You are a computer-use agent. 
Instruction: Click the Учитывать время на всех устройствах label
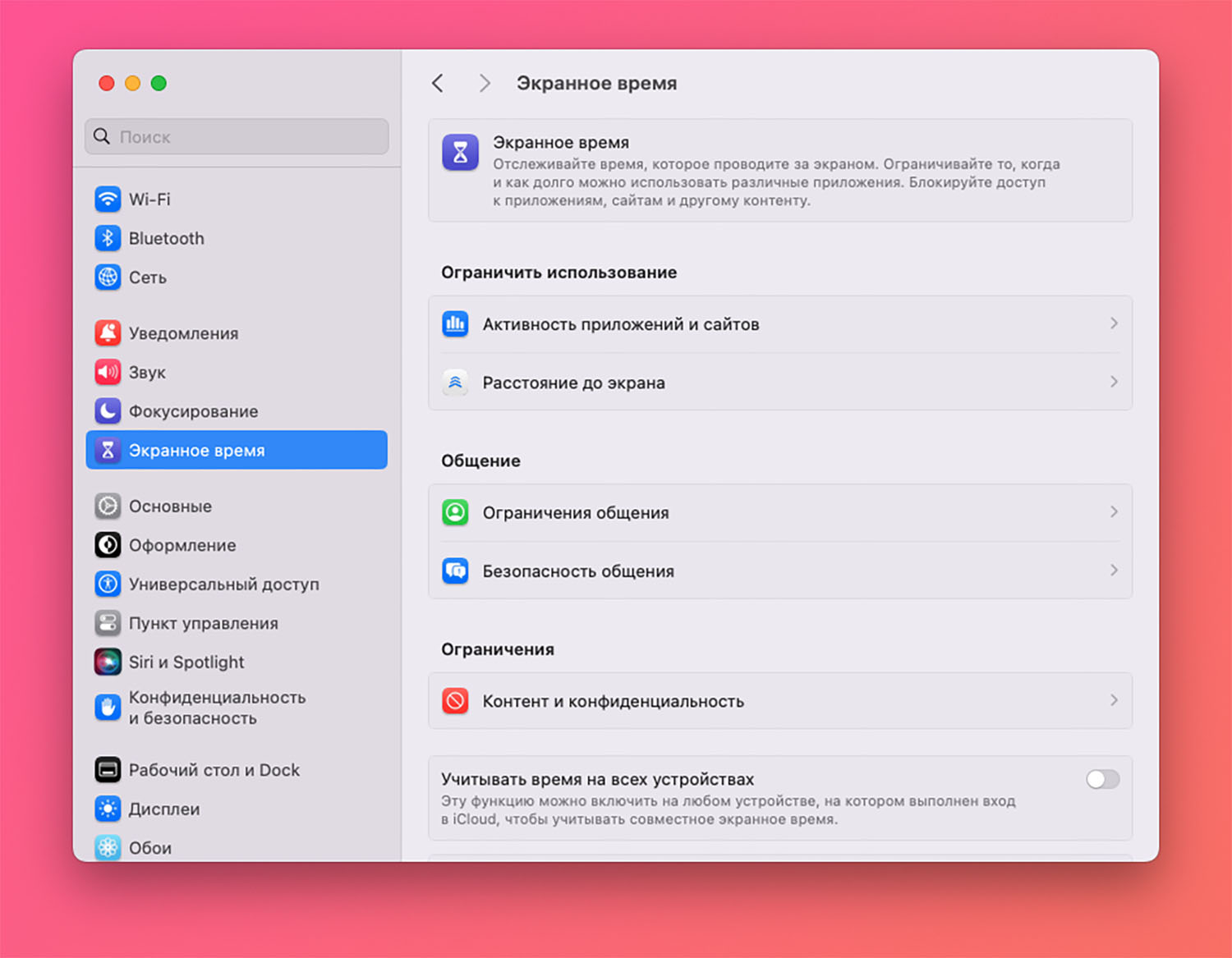pyautogui.click(x=598, y=779)
